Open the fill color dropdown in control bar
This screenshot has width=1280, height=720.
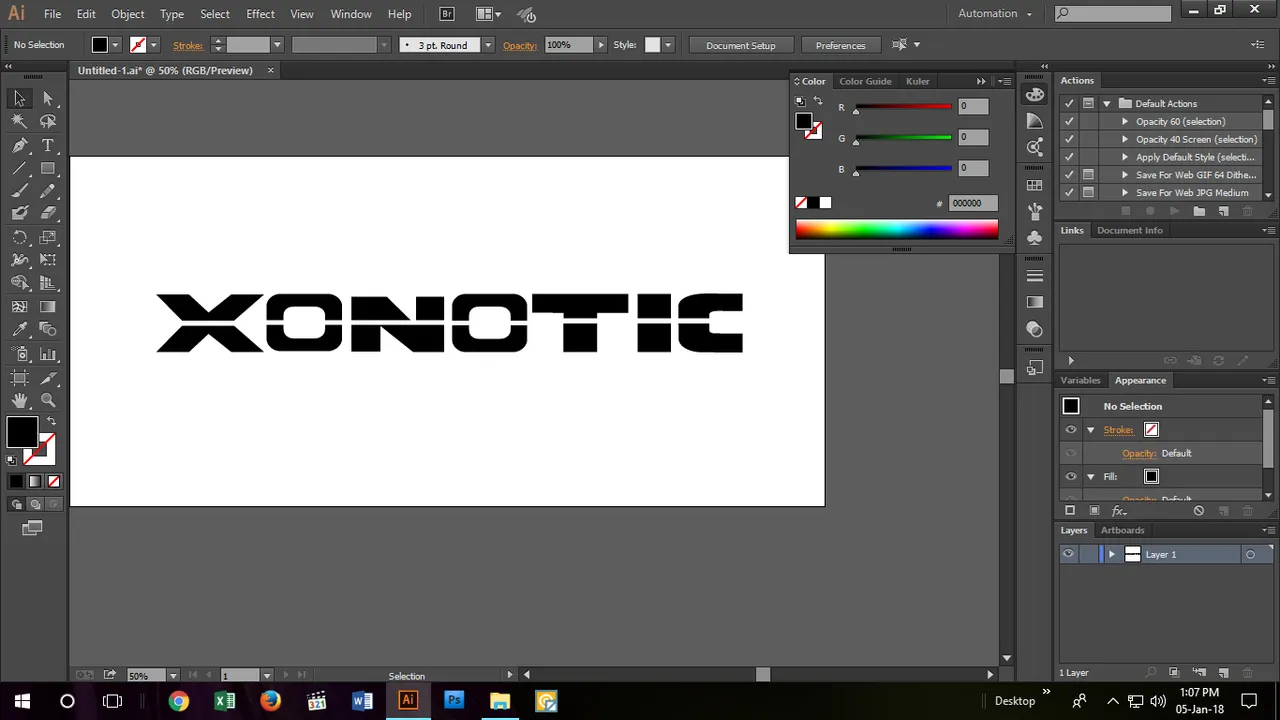[x=115, y=45]
